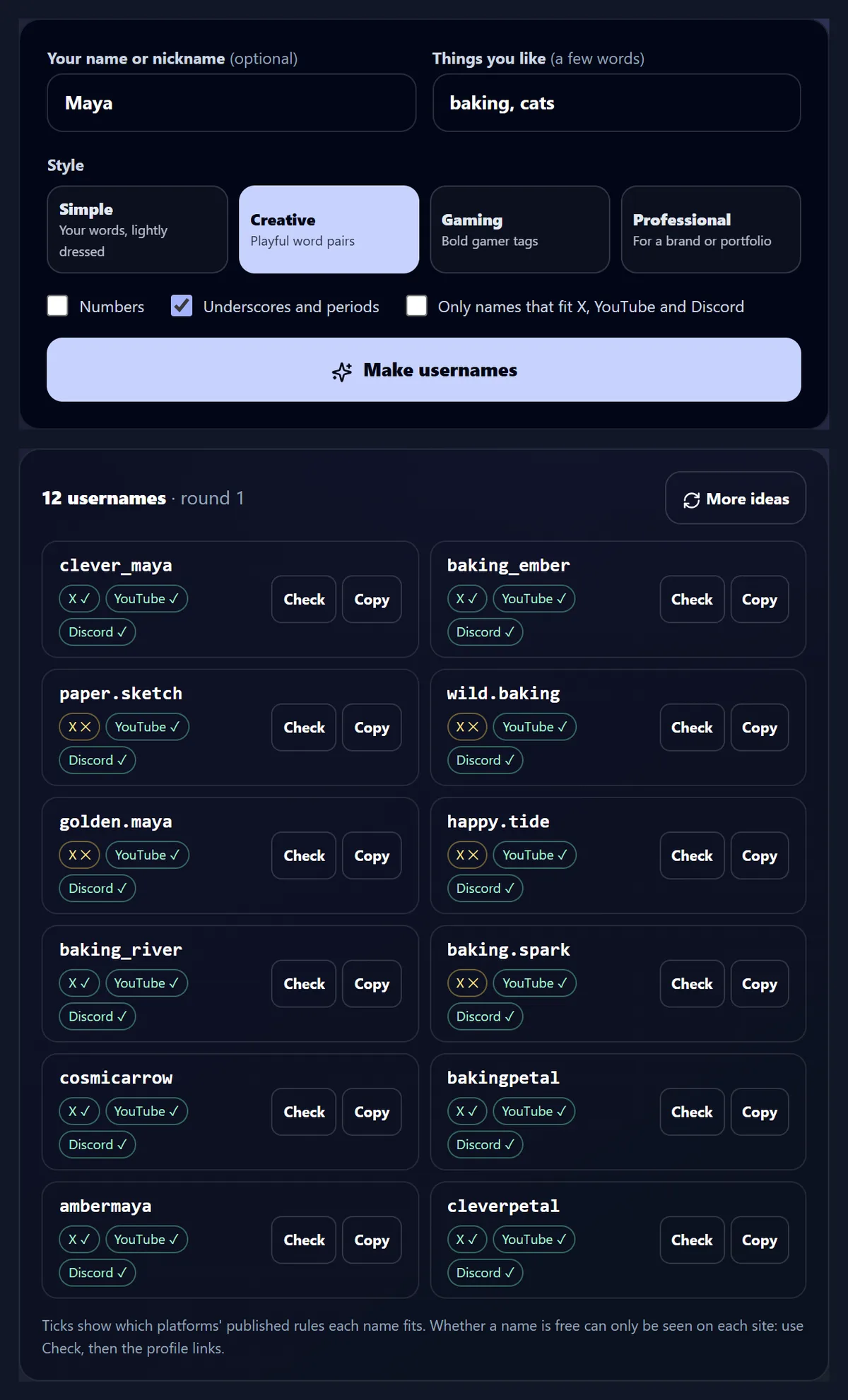
Task: Click the cleverpetal username text
Action: [x=503, y=1206]
